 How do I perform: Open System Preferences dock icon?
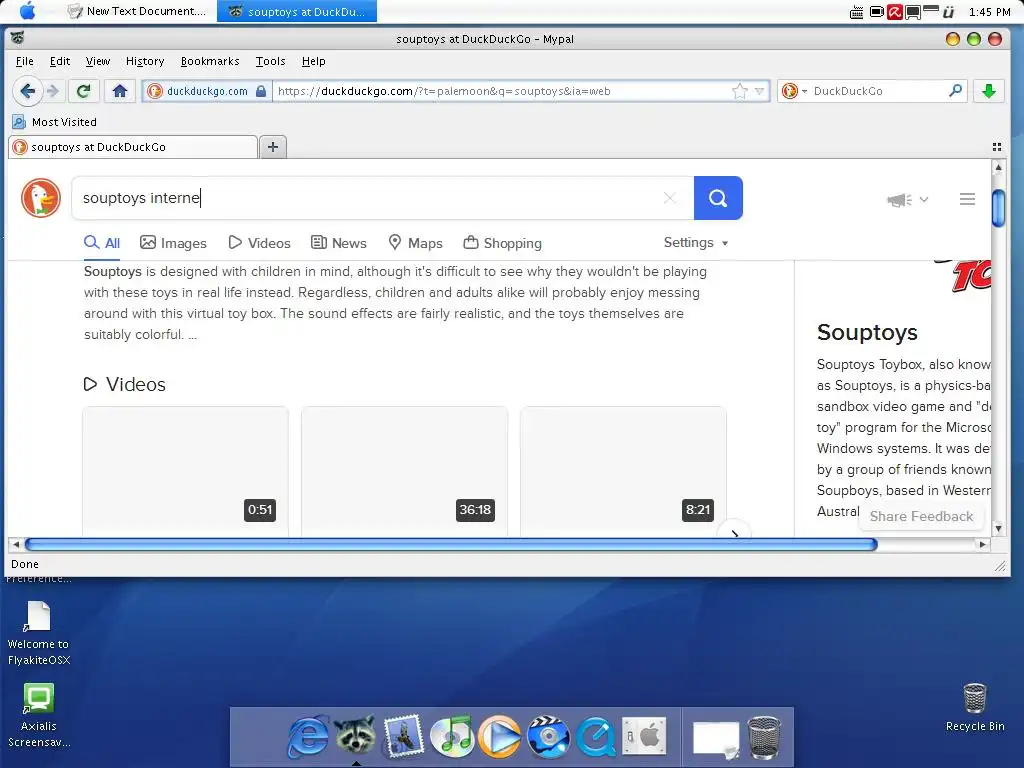644,736
